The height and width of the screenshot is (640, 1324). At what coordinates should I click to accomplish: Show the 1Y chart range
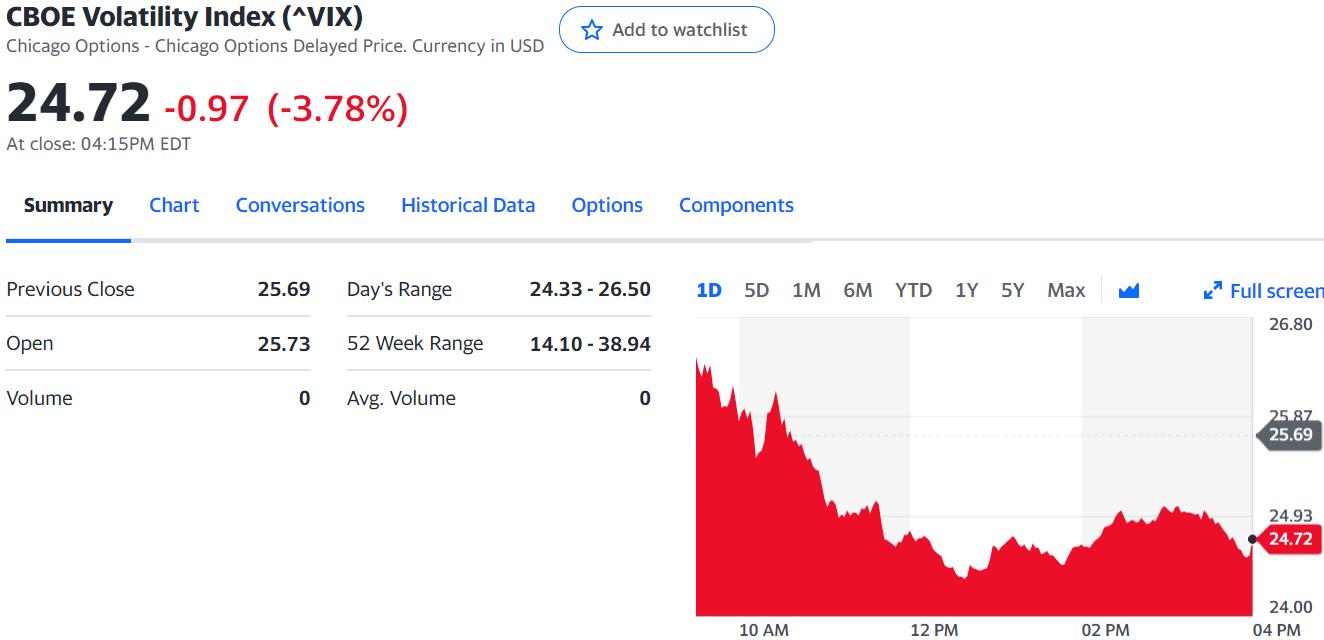pyautogui.click(x=966, y=290)
